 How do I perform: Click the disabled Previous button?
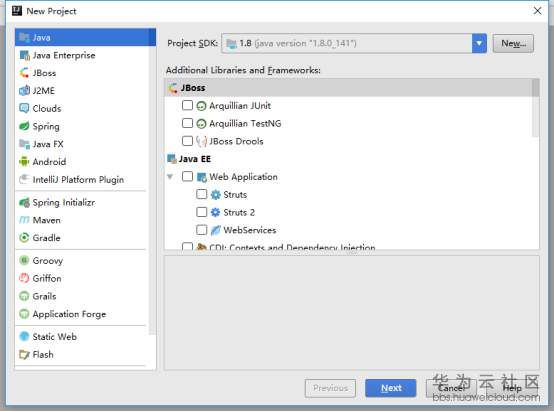pyautogui.click(x=330, y=388)
